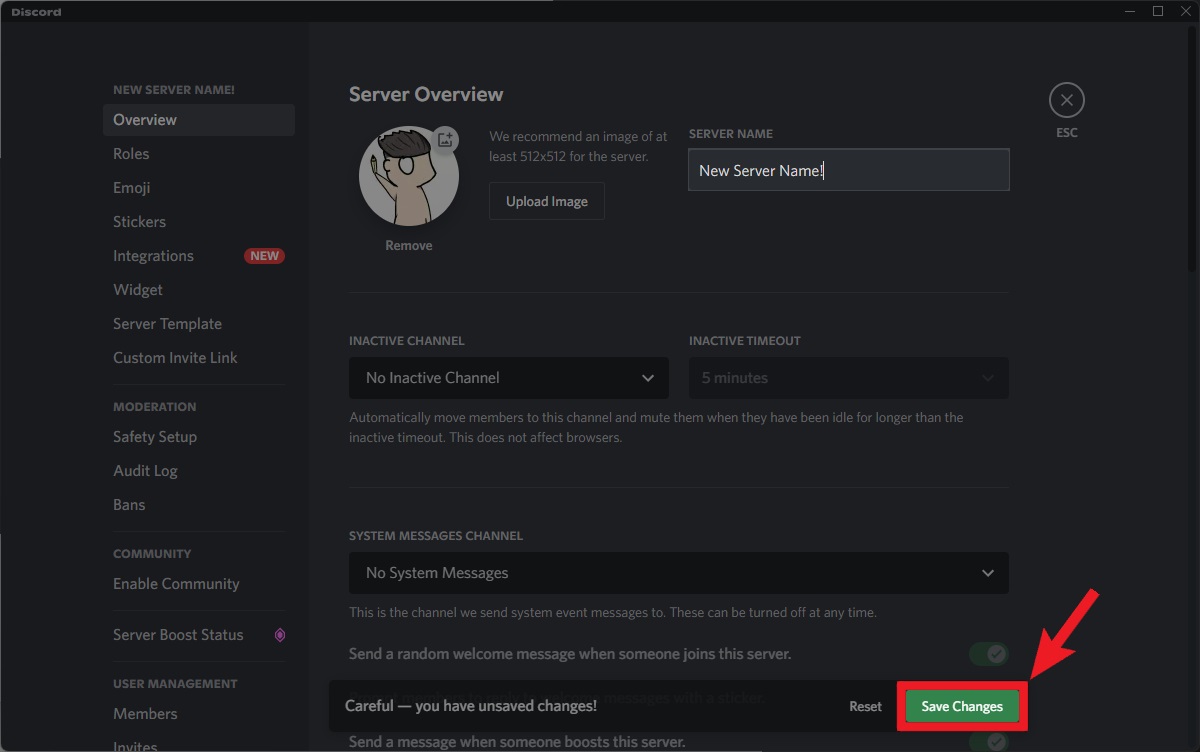Screen dimensions: 1200x752
Task: Click the boost gem beside Server Boost Status
Action: coord(280,635)
